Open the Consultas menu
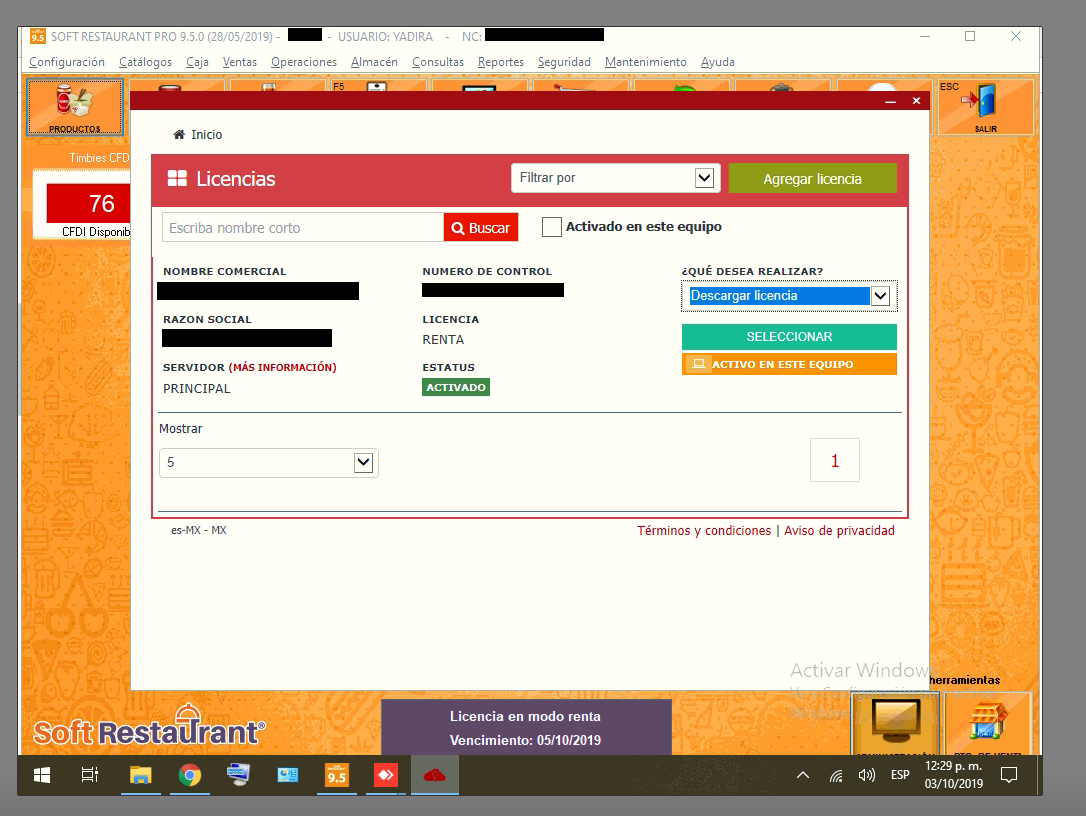 tap(438, 62)
